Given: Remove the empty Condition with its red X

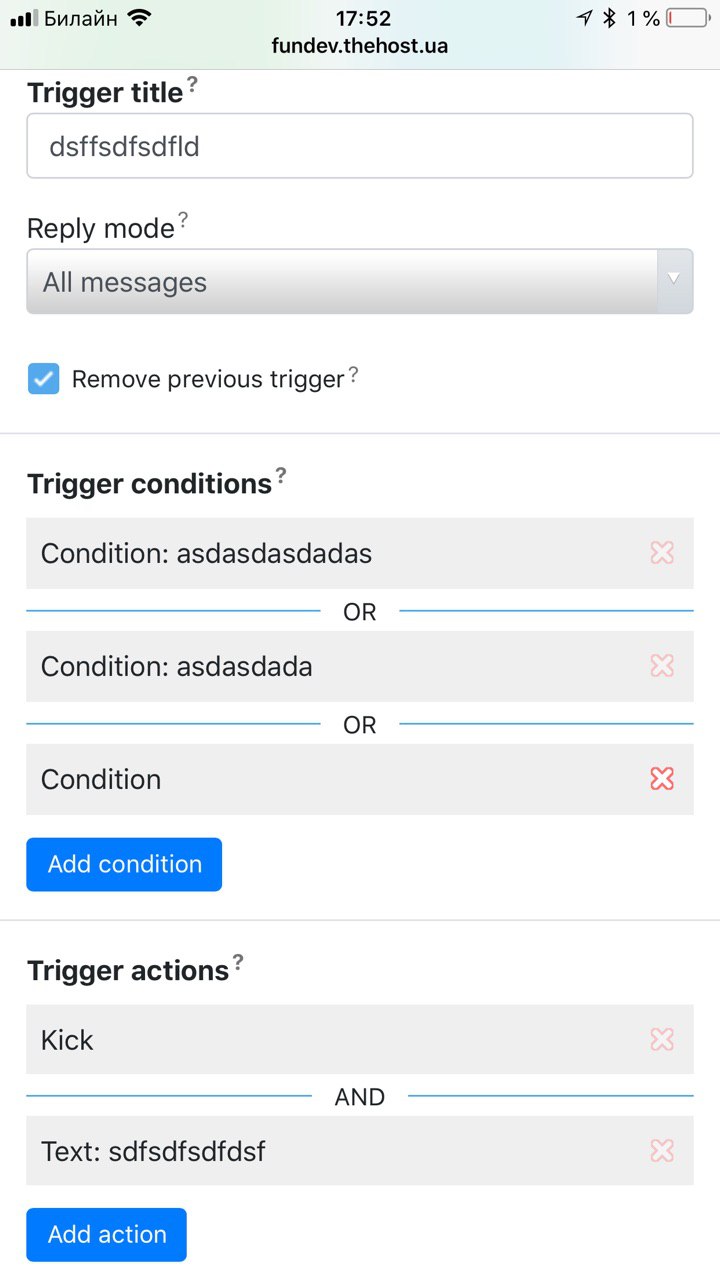Looking at the screenshot, I should pyautogui.click(x=662, y=778).
